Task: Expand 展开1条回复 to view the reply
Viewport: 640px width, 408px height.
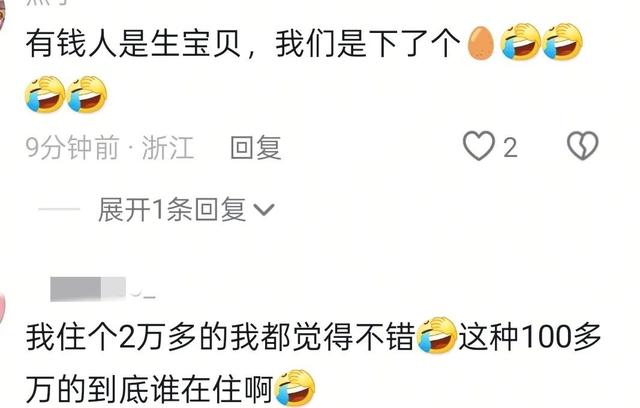Action: click(x=172, y=210)
